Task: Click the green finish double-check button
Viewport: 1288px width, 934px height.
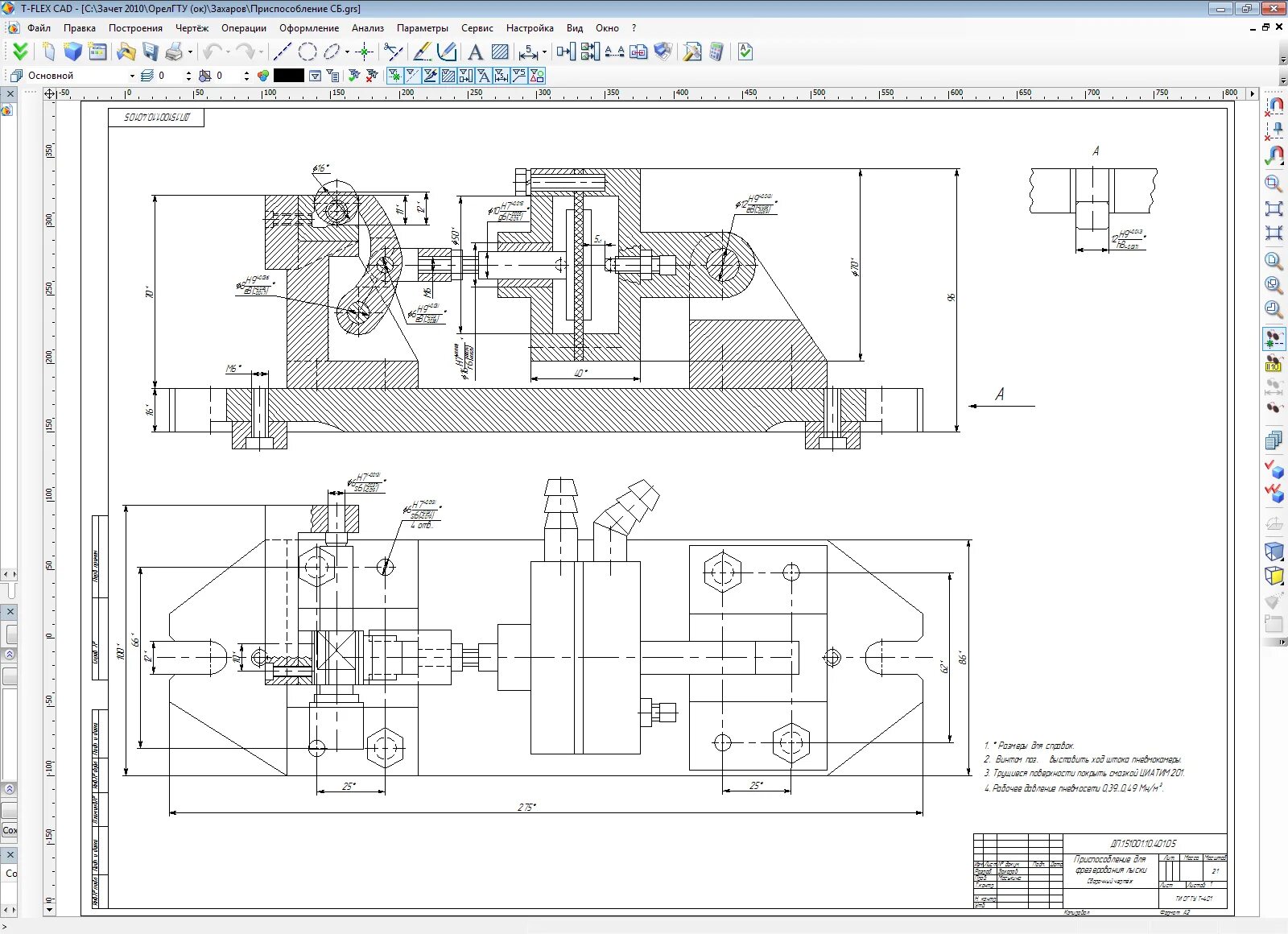Action: pyautogui.click(x=20, y=52)
